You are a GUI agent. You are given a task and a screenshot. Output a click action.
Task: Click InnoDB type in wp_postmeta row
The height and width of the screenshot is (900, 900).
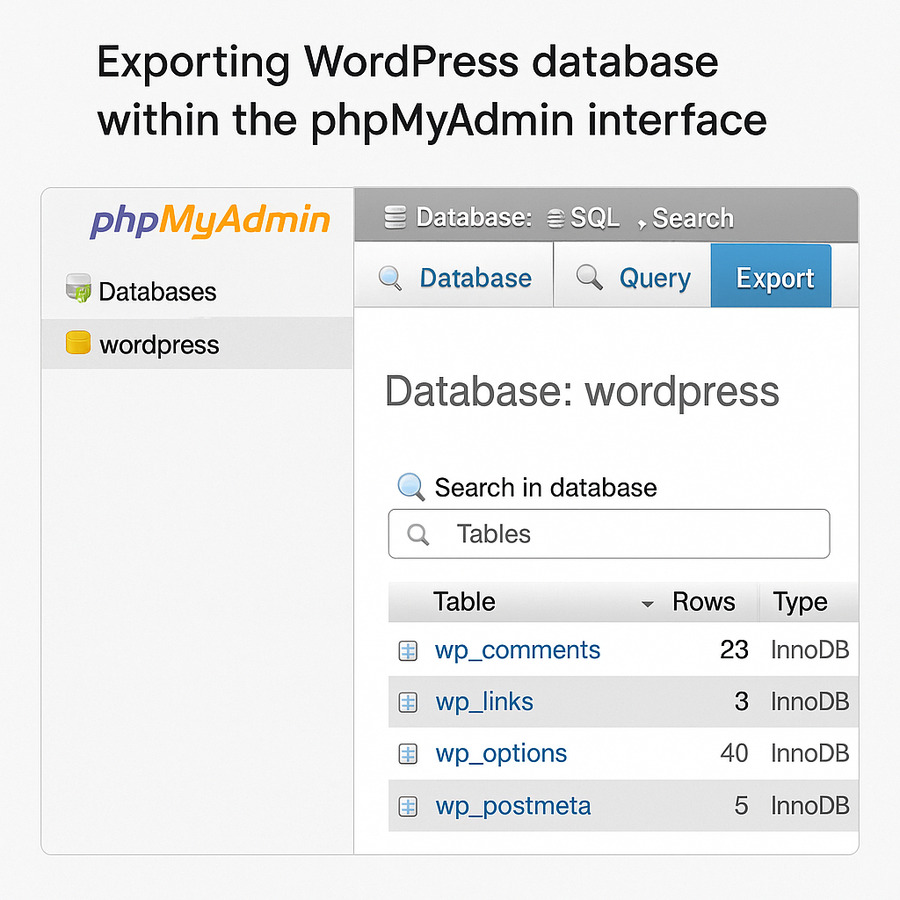[x=810, y=806]
